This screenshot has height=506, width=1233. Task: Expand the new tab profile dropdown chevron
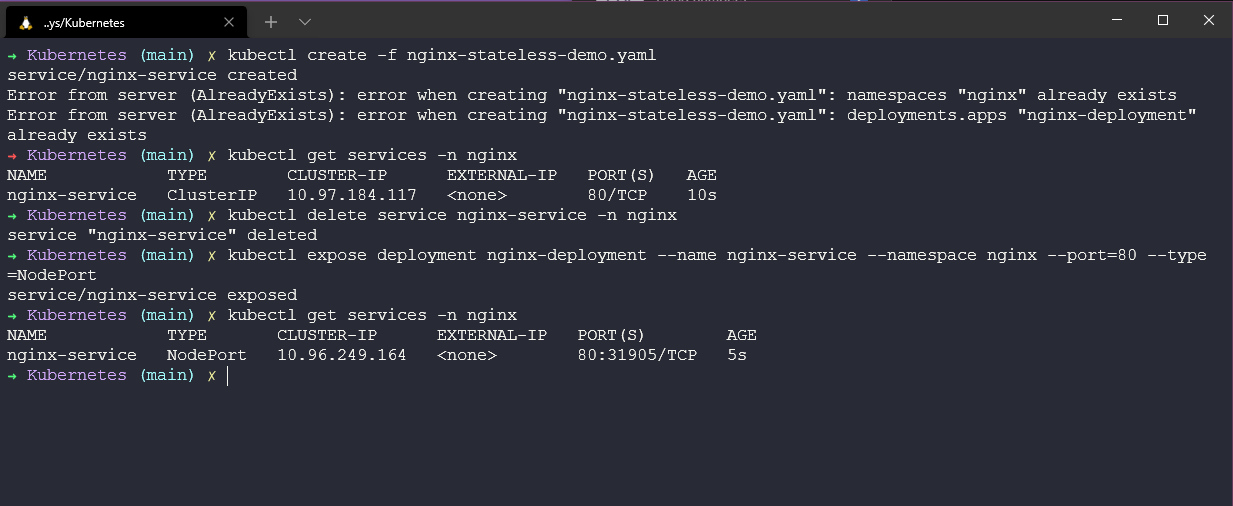(x=305, y=21)
